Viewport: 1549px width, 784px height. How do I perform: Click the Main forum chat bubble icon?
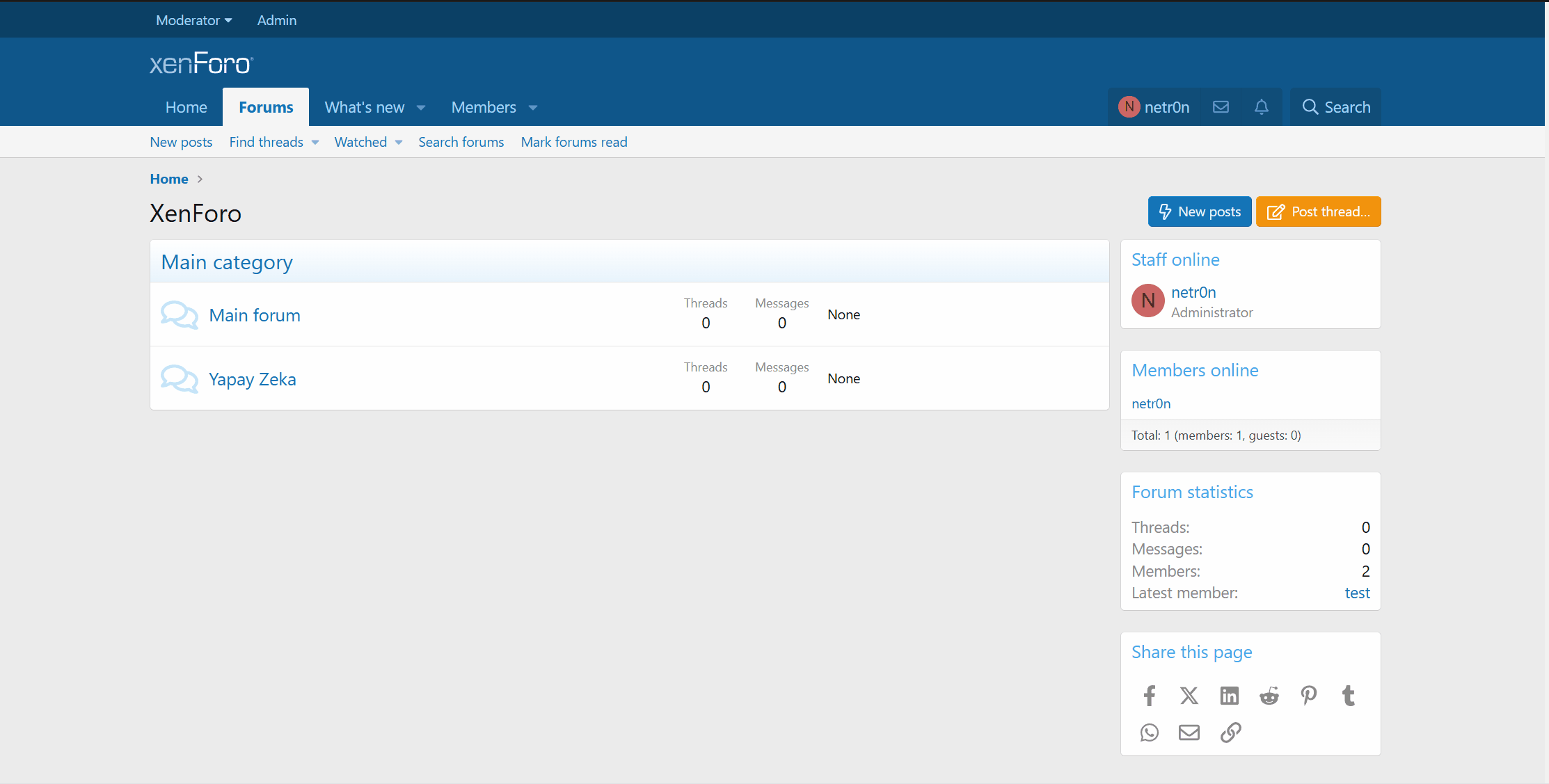point(180,315)
